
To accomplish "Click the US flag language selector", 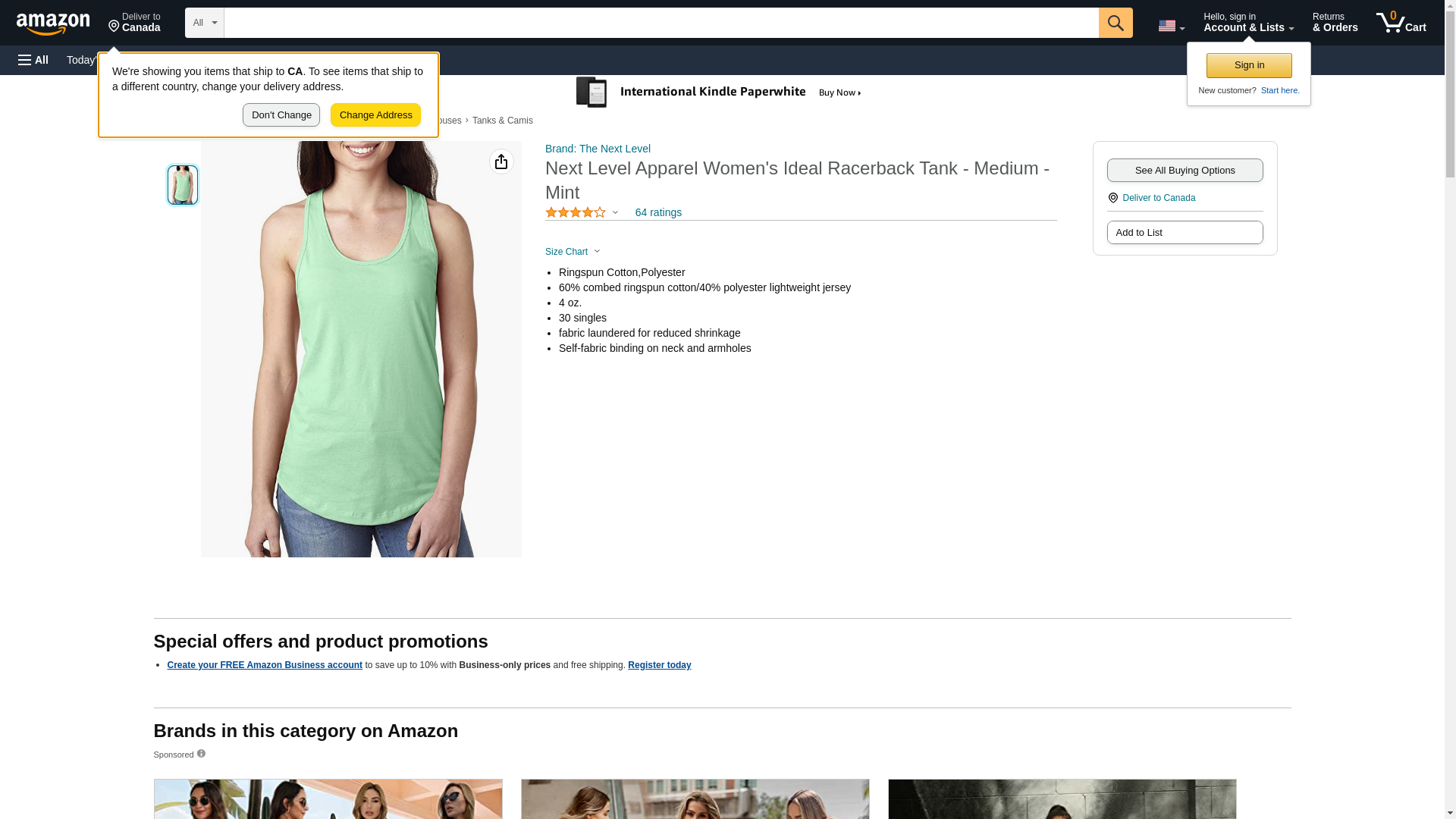I will 1170,26.
